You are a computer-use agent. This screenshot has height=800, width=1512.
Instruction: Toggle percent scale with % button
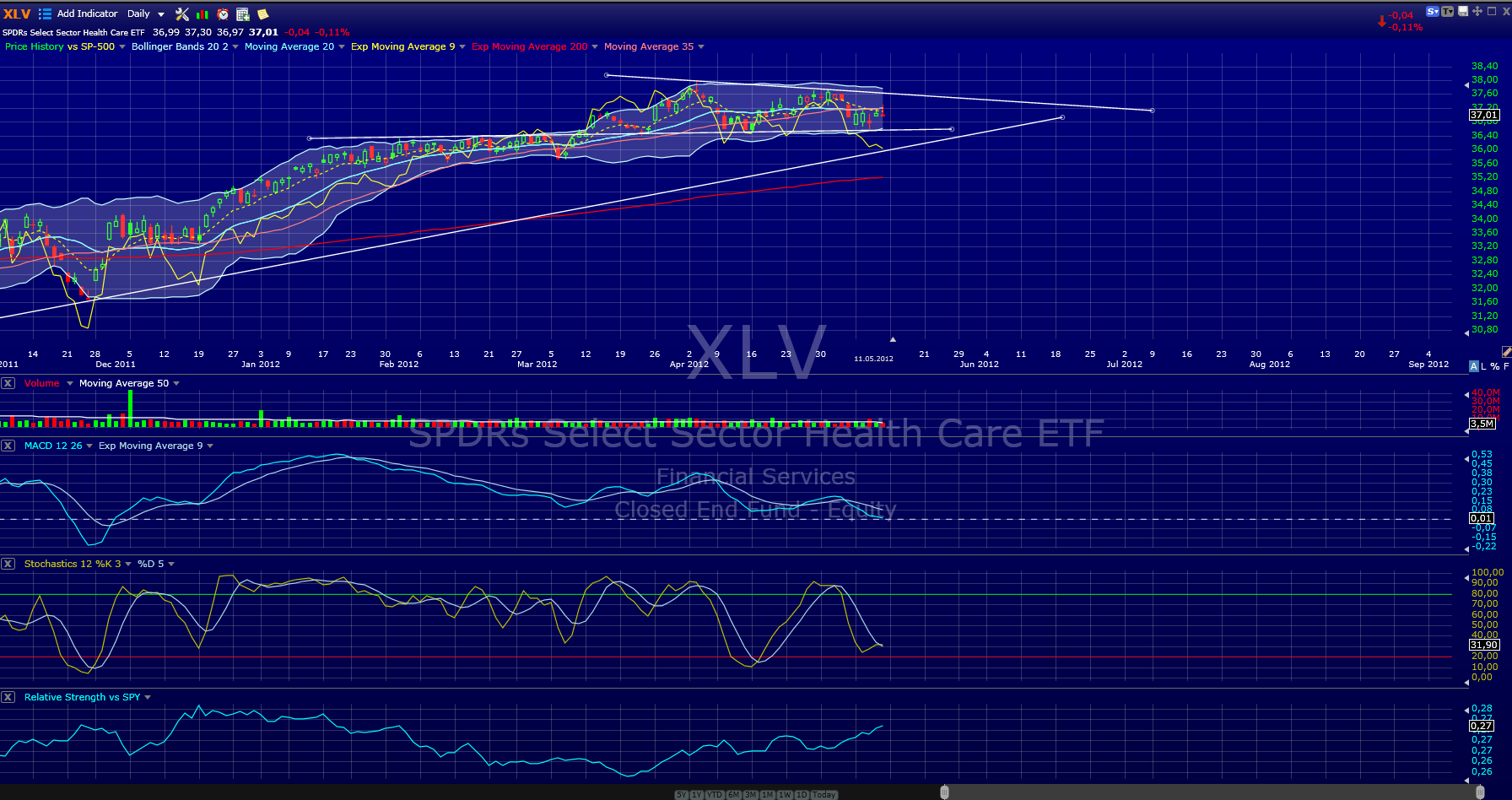click(x=1495, y=366)
